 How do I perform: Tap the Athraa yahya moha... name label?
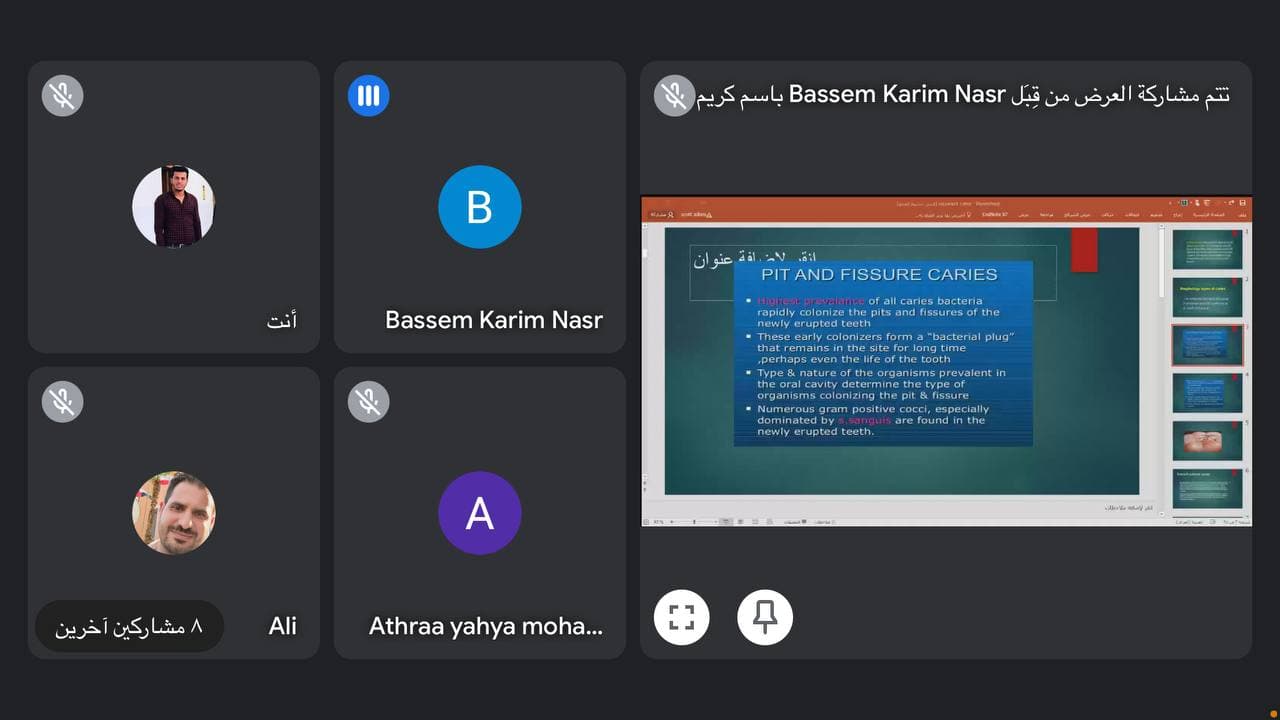(486, 626)
